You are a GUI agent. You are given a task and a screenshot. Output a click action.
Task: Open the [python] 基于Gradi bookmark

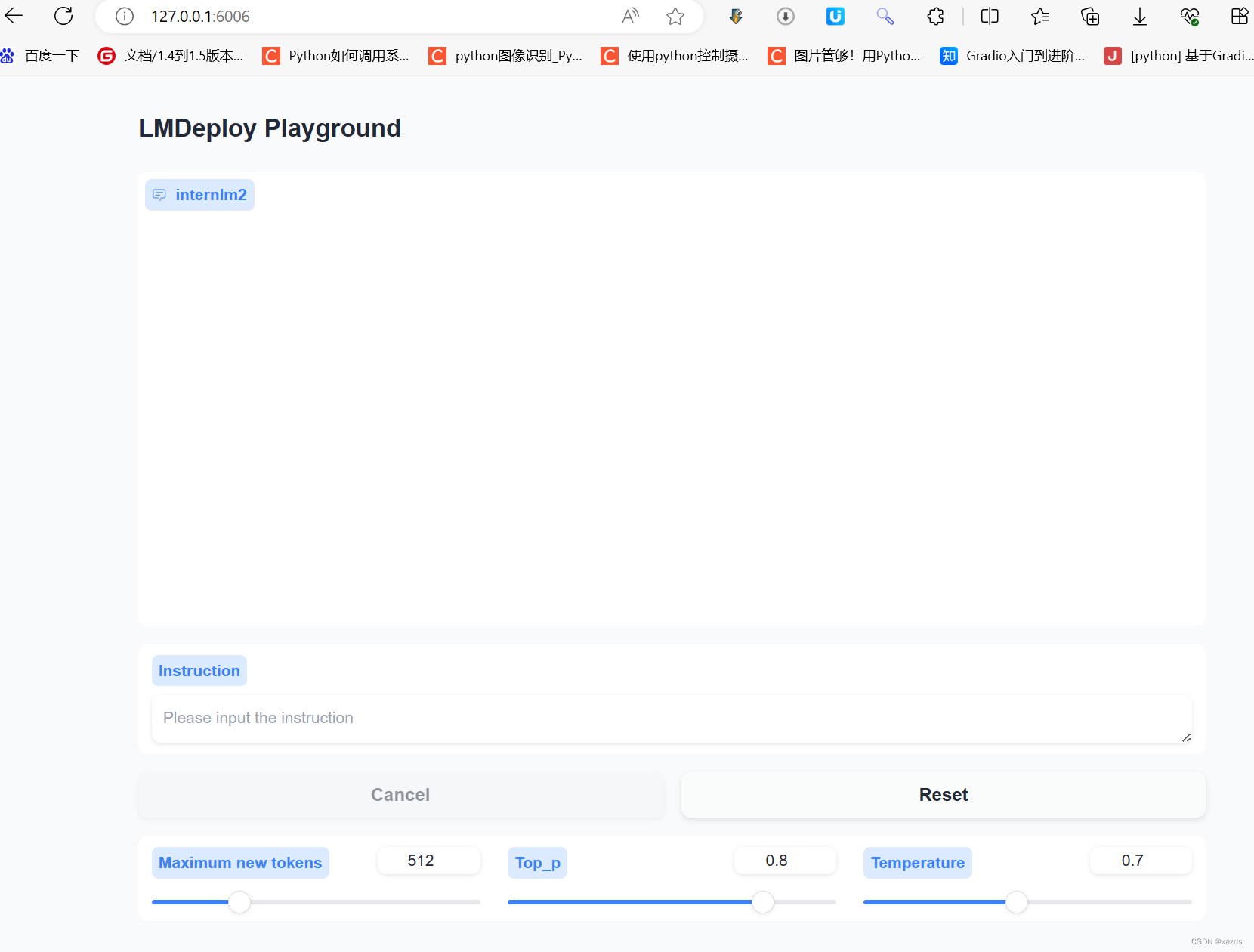click(x=1178, y=55)
